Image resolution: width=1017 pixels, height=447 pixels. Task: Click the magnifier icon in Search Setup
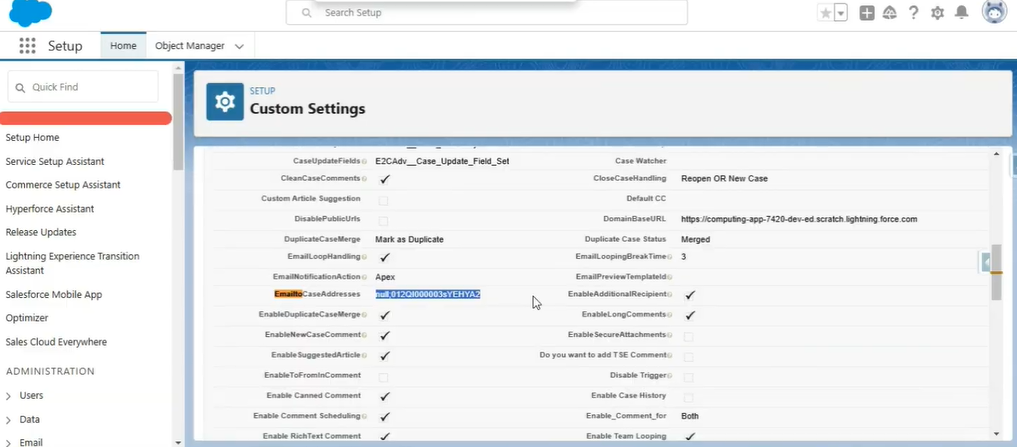307,12
